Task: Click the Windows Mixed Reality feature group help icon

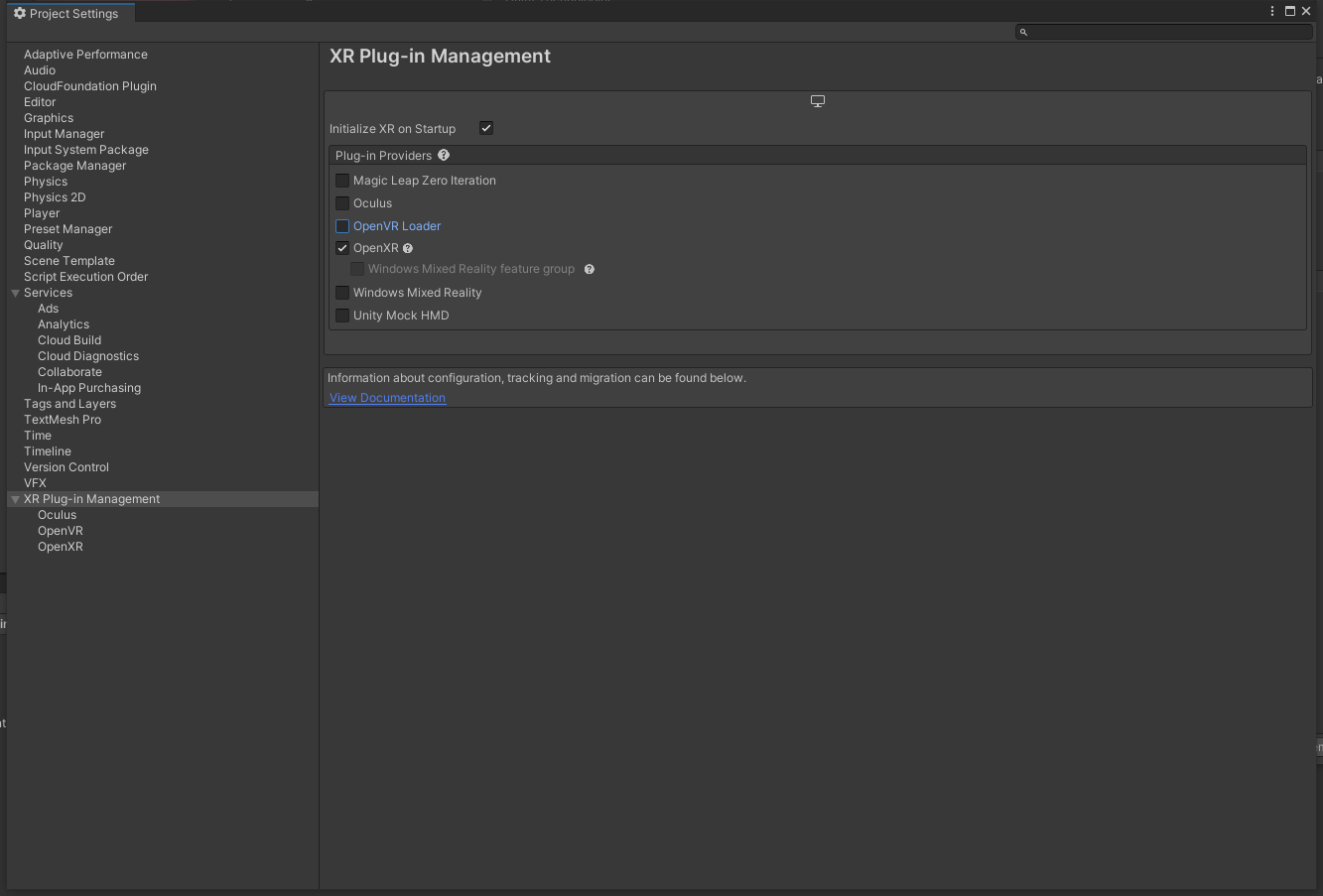Action: (590, 269)
